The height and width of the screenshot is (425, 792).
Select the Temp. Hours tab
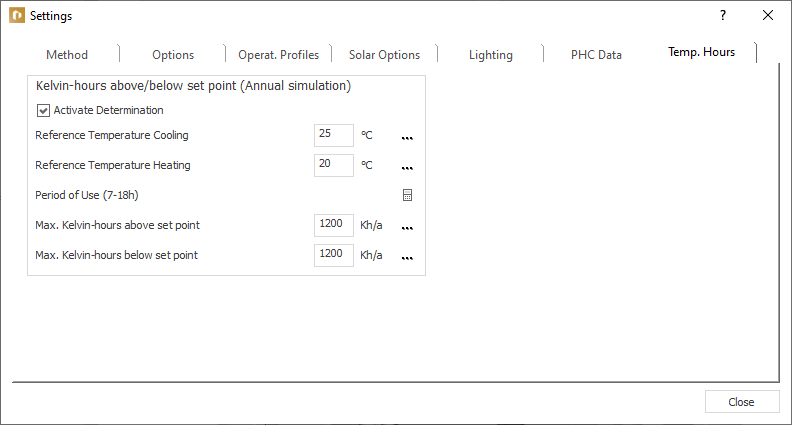pyautogui.click(x=701, y=52)
